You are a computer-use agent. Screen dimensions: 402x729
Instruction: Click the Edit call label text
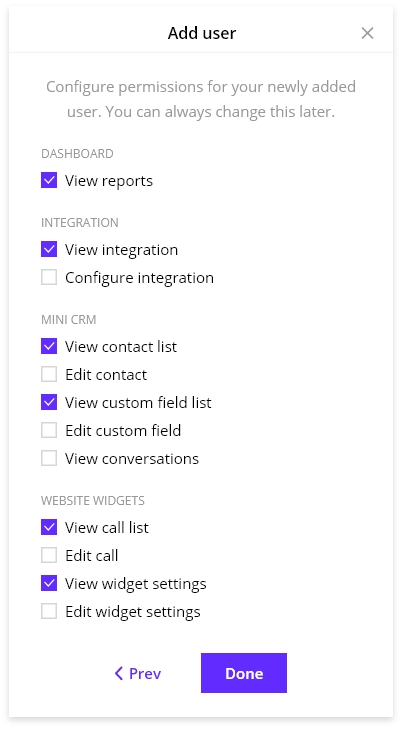pyautogui.click(x=92, y=556)
